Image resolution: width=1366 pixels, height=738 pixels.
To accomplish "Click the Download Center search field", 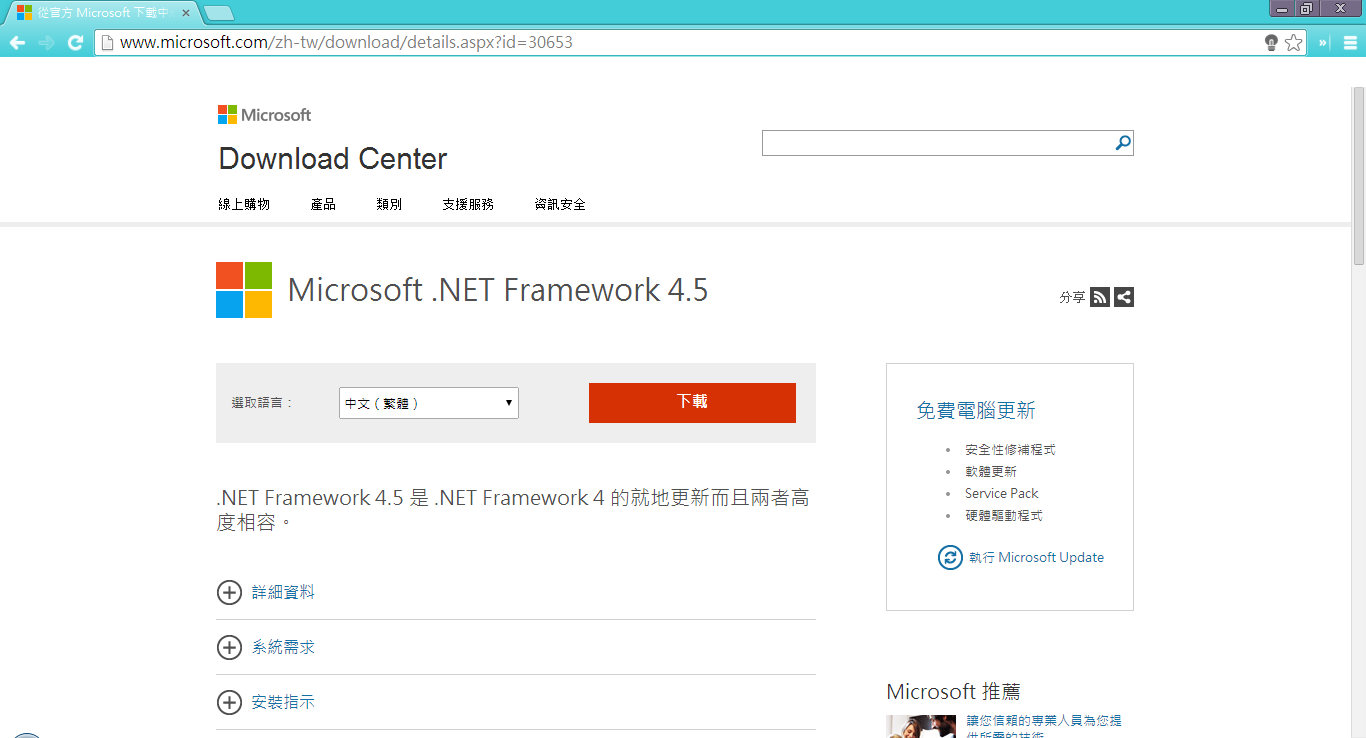I will point(937,143).
